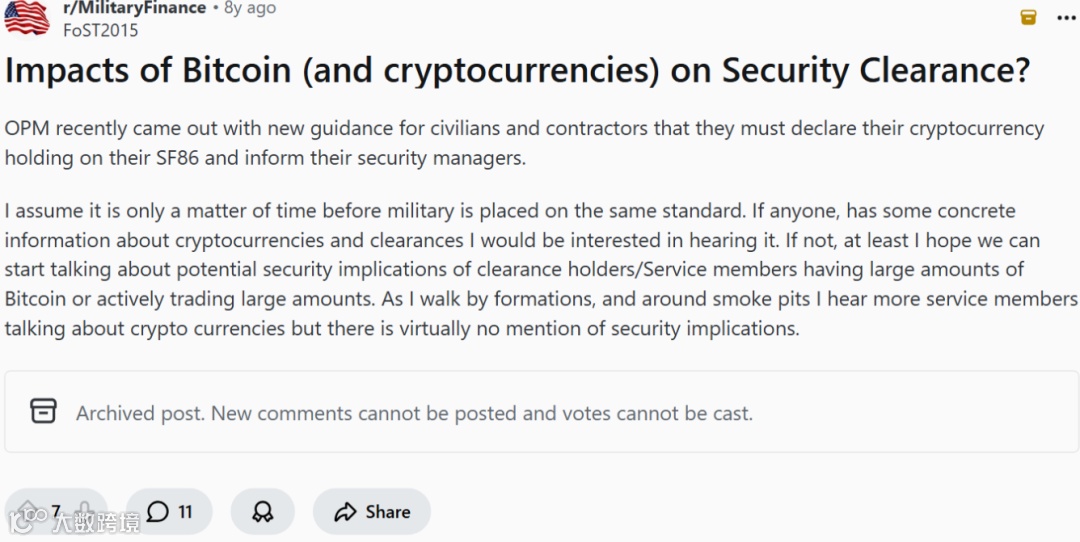Upvote the post

tap(29, 511)
